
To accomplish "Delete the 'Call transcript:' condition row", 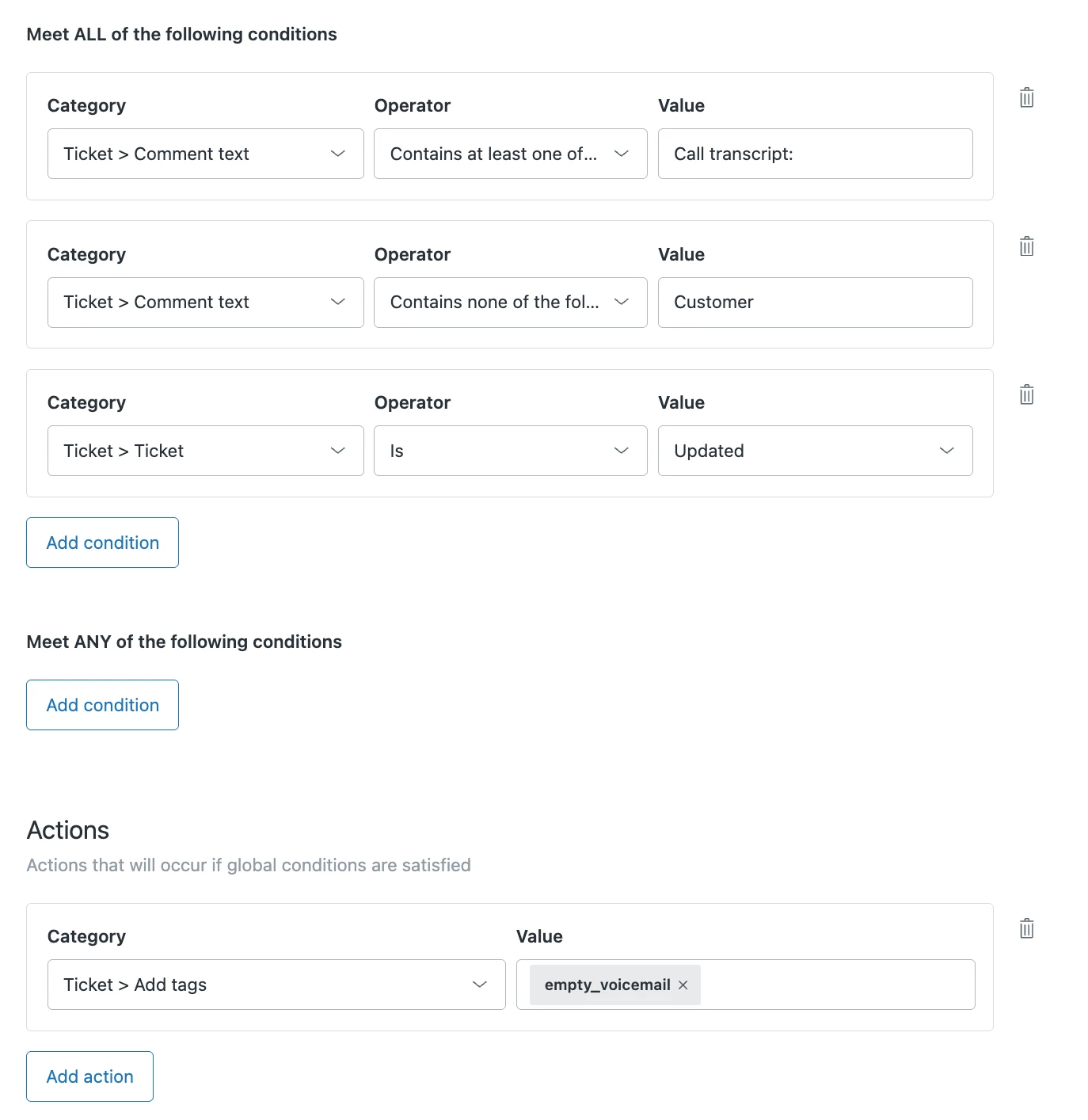I will tap(1026, 98).
